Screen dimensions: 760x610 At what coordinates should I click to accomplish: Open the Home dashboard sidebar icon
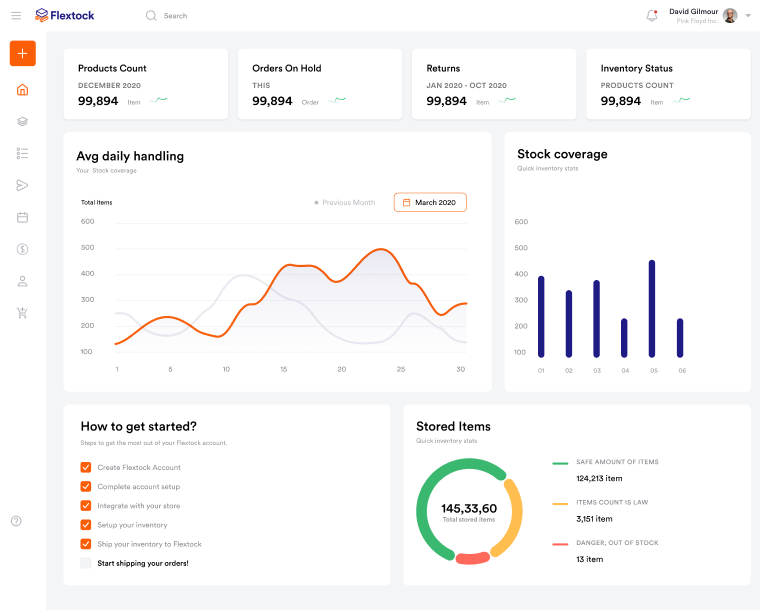pos(22,89)
